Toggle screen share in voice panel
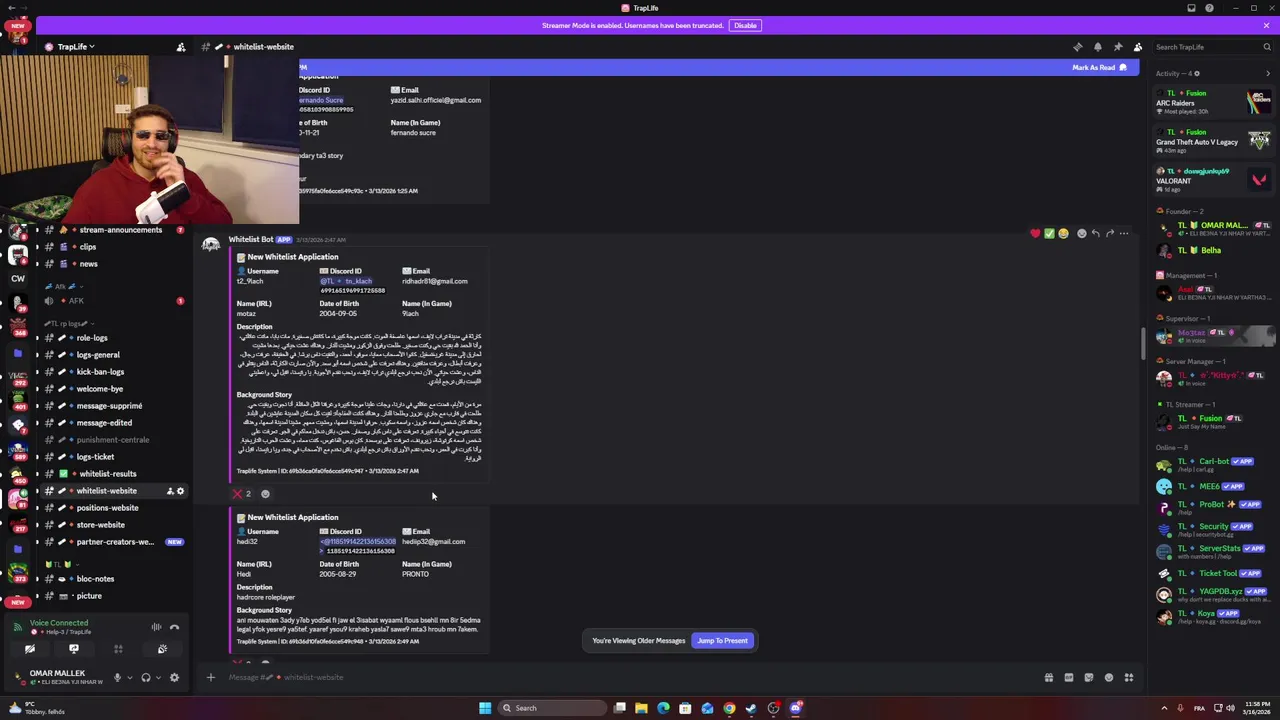The width and height of the screenshot is (1280, 720). (74, 649)
